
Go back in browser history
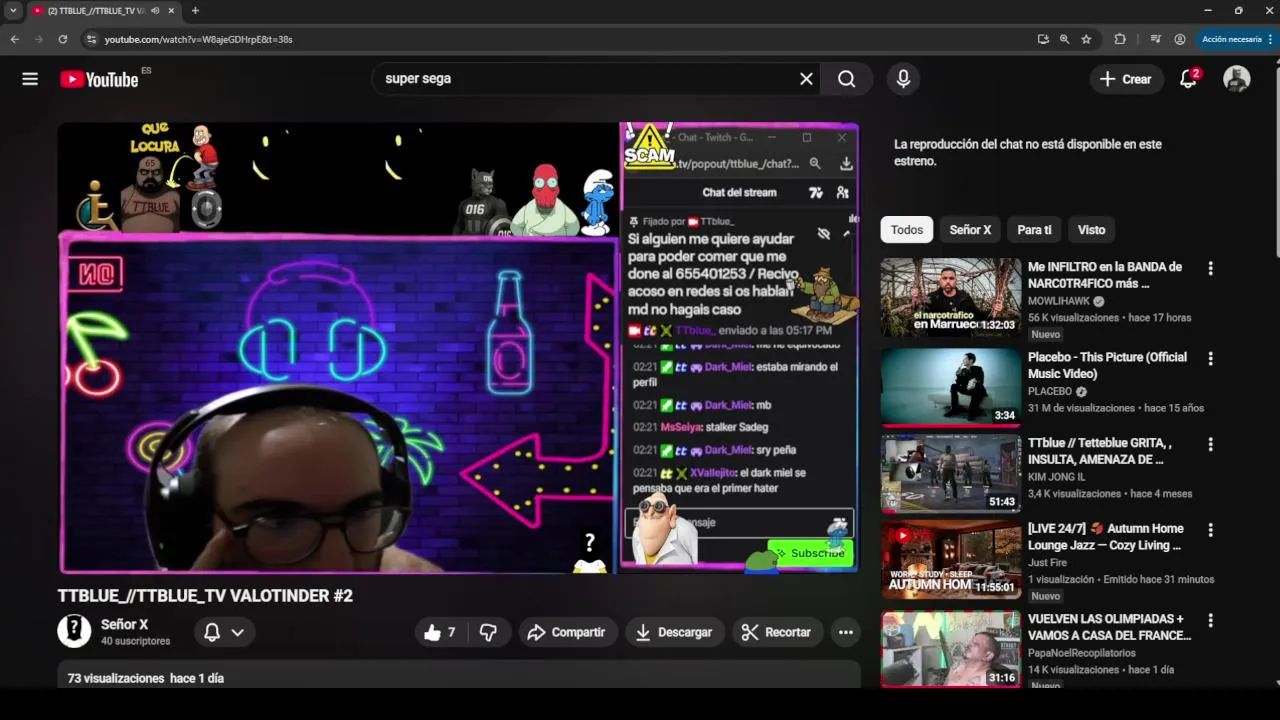click(x=15, y=39)
